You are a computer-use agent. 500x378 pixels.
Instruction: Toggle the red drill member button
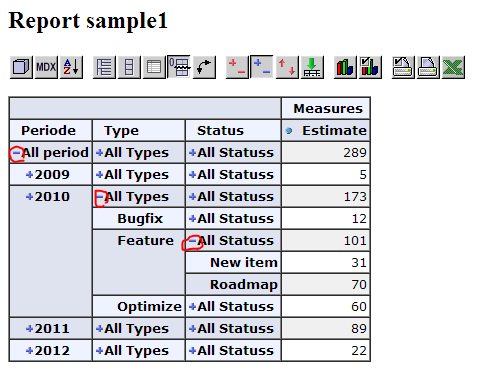(237, 67)
